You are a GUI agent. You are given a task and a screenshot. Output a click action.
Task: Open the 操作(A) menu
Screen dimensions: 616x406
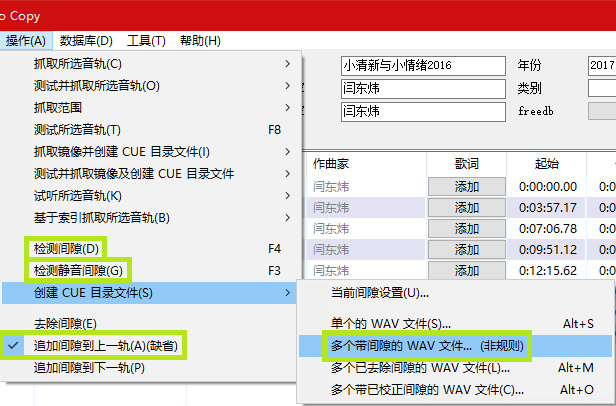point(26,40)
